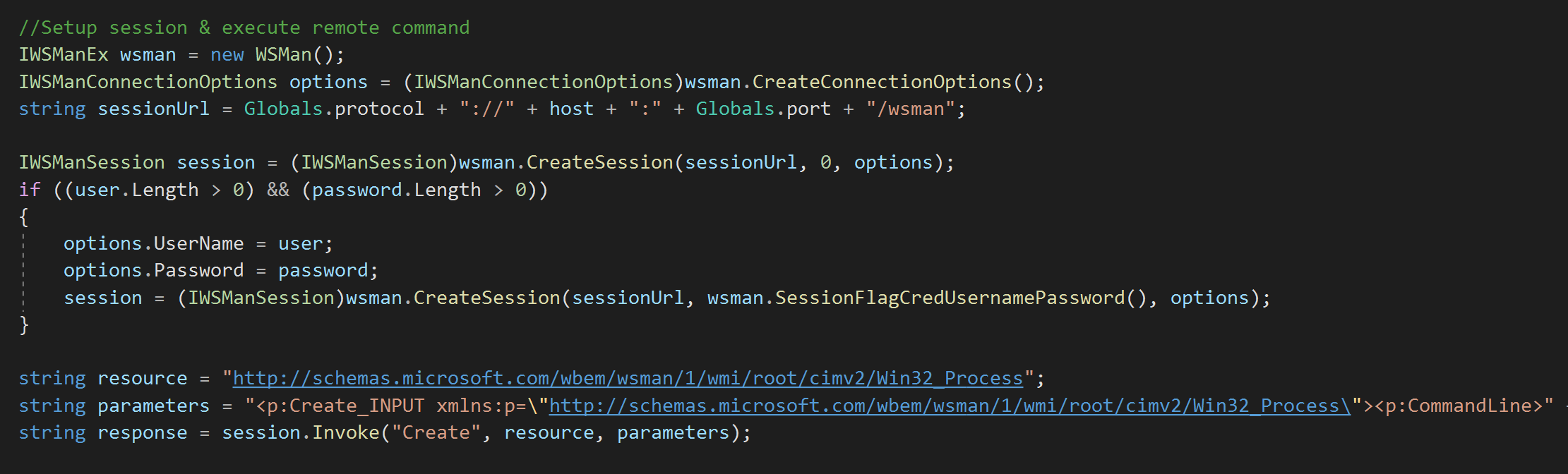Click the 'host' variable in sessionUrl line
1568x474 pixels.
click(571, 109)
